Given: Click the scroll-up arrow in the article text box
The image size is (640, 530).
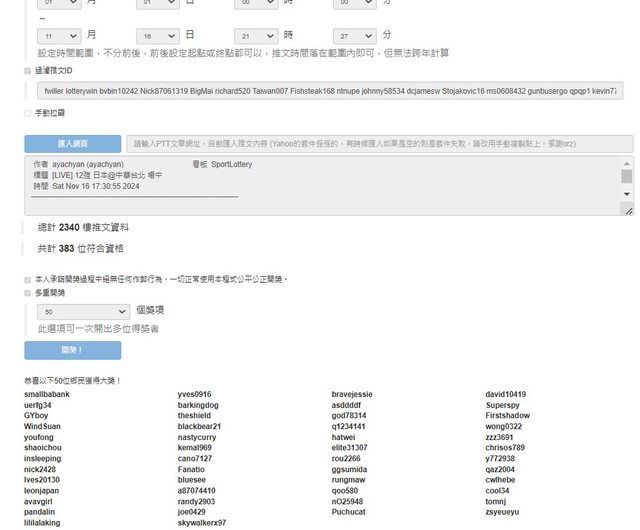Looking at the screenshot, I should pyautogui.click(x=627, y=162).
